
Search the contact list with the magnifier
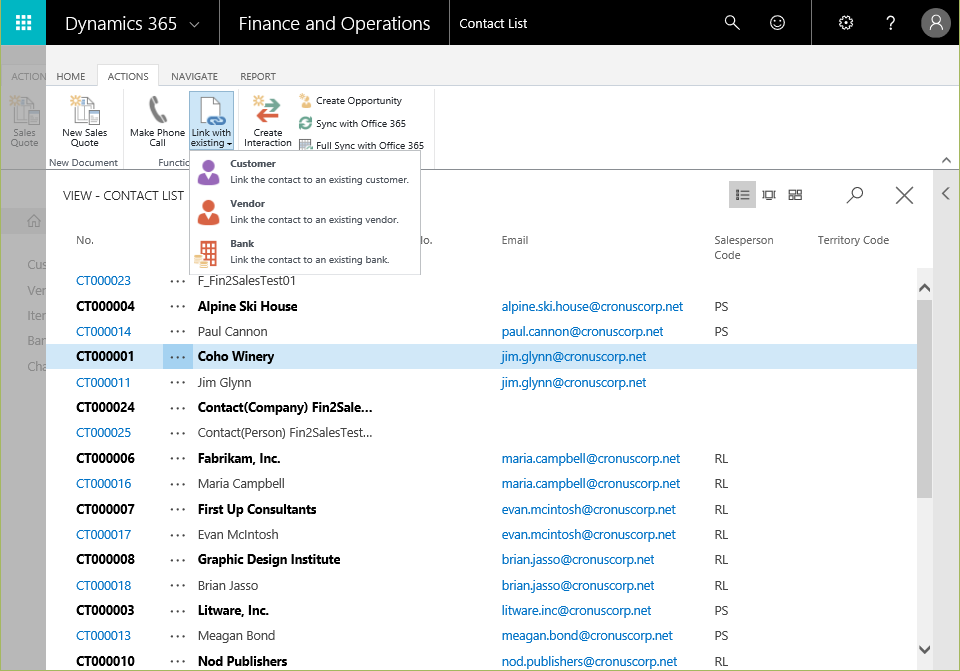click(x=855, y=195)
